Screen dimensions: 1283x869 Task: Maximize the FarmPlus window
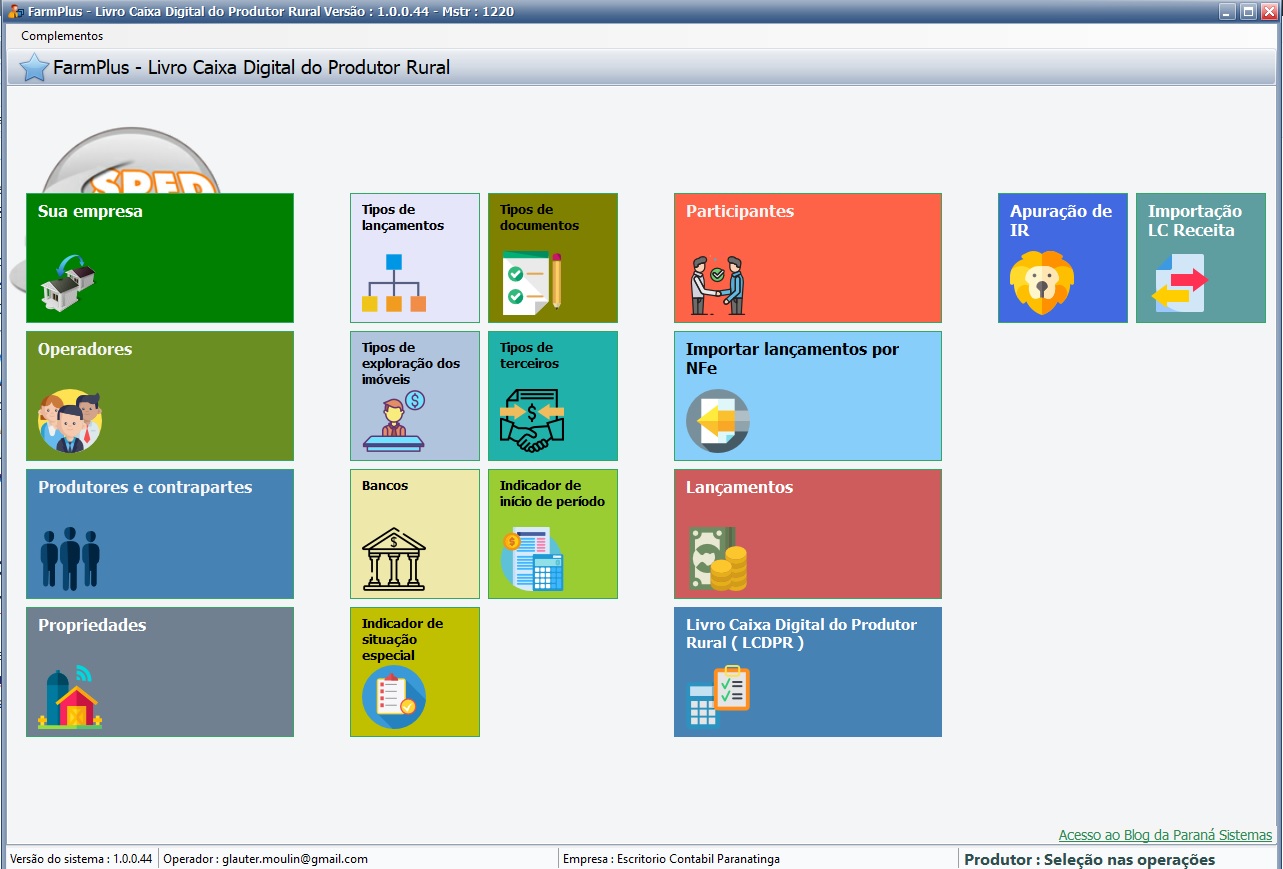(1248, 12)
